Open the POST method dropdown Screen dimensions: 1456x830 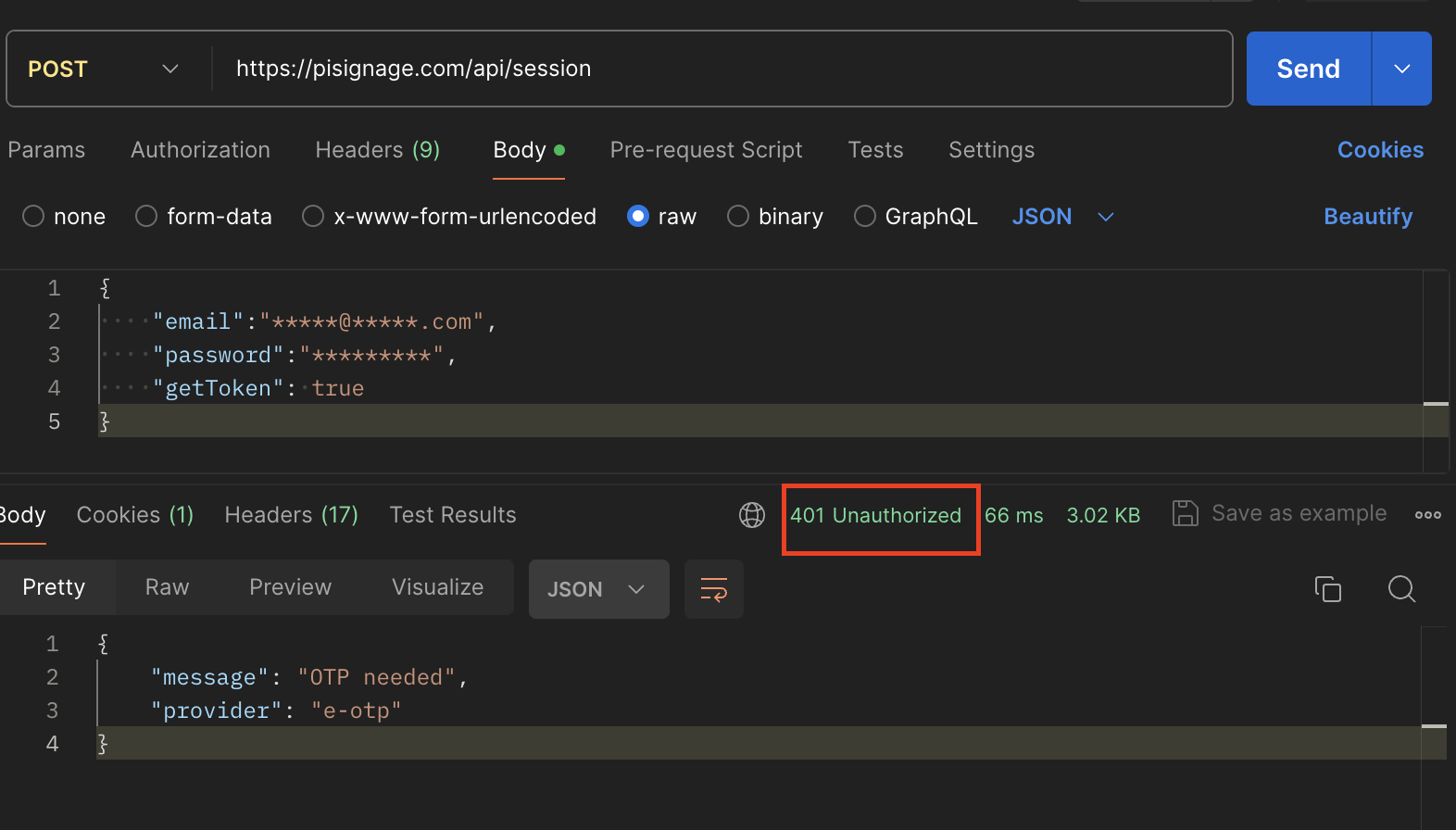coord(103,69)
